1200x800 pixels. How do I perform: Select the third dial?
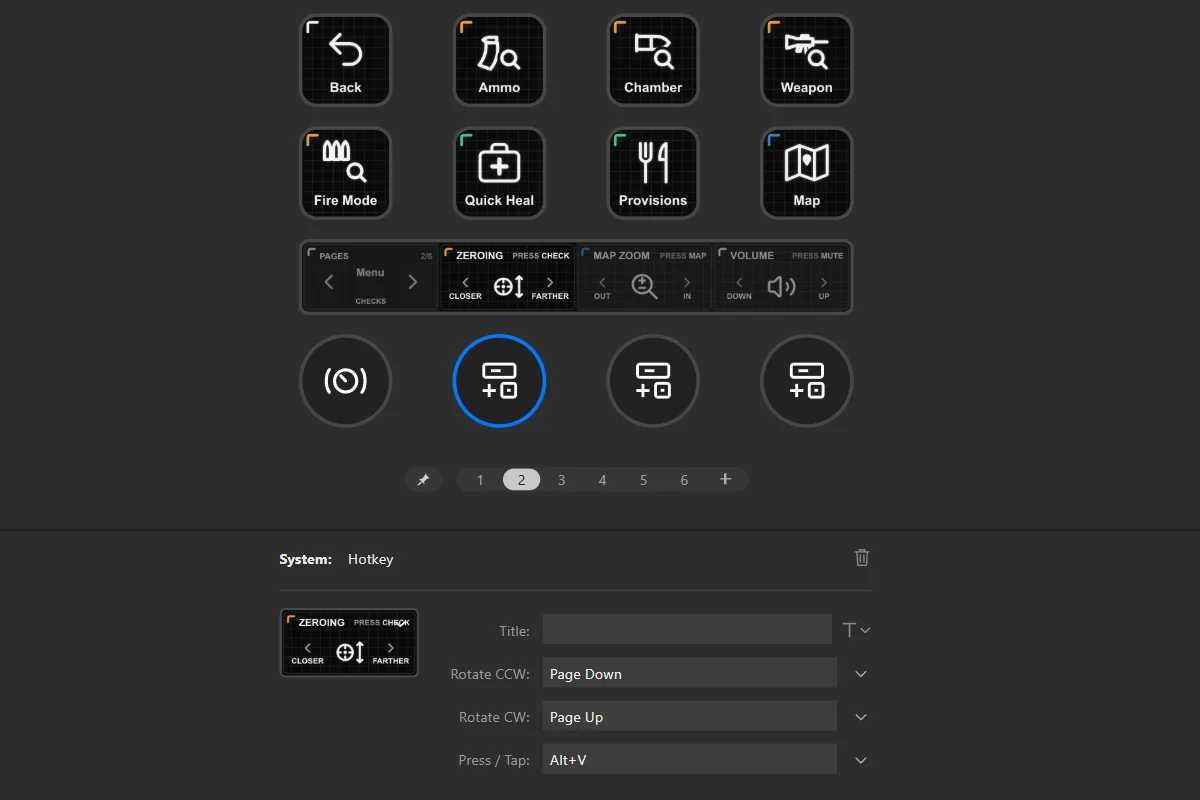(653, 381)
